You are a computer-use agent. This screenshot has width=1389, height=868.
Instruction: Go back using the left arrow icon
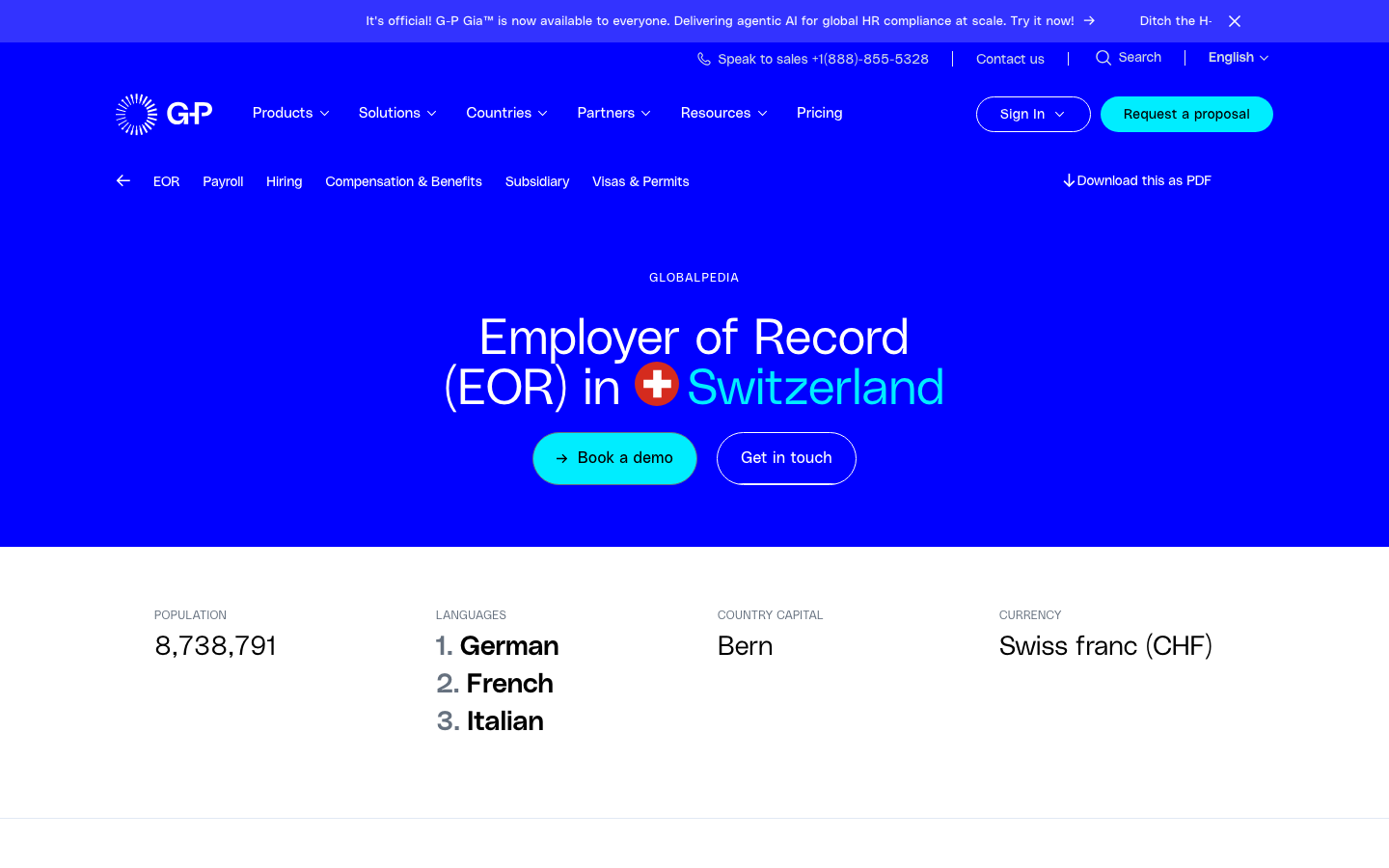tap(123, 180)
